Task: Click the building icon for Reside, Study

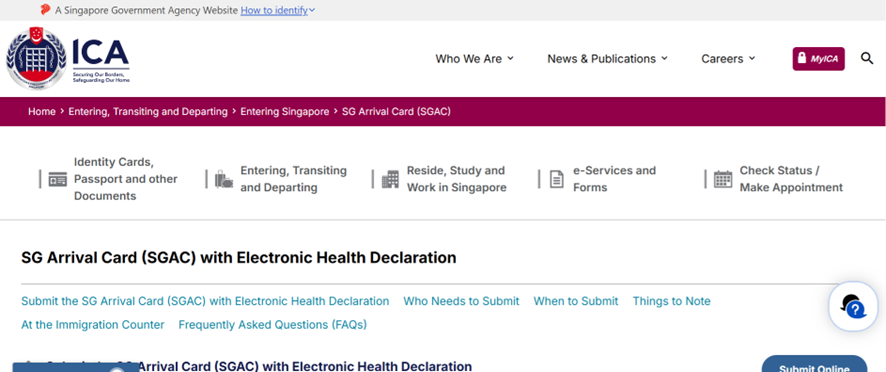Action: click(390, 179)
